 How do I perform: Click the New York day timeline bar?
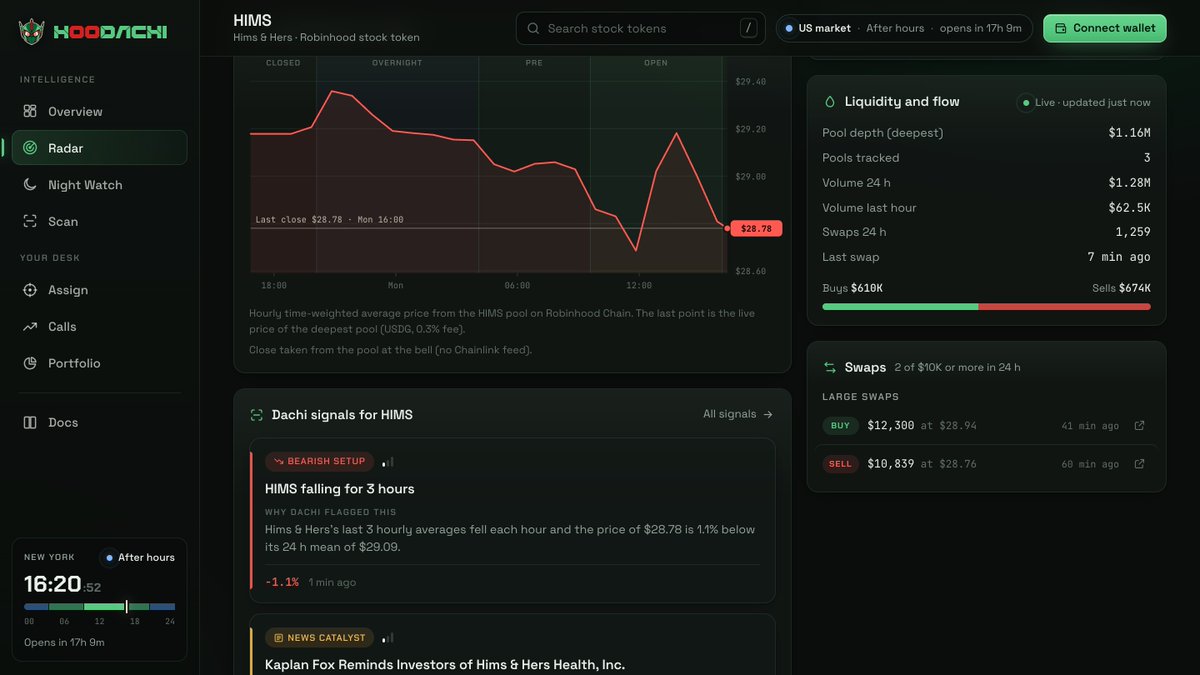coord(99,606)
